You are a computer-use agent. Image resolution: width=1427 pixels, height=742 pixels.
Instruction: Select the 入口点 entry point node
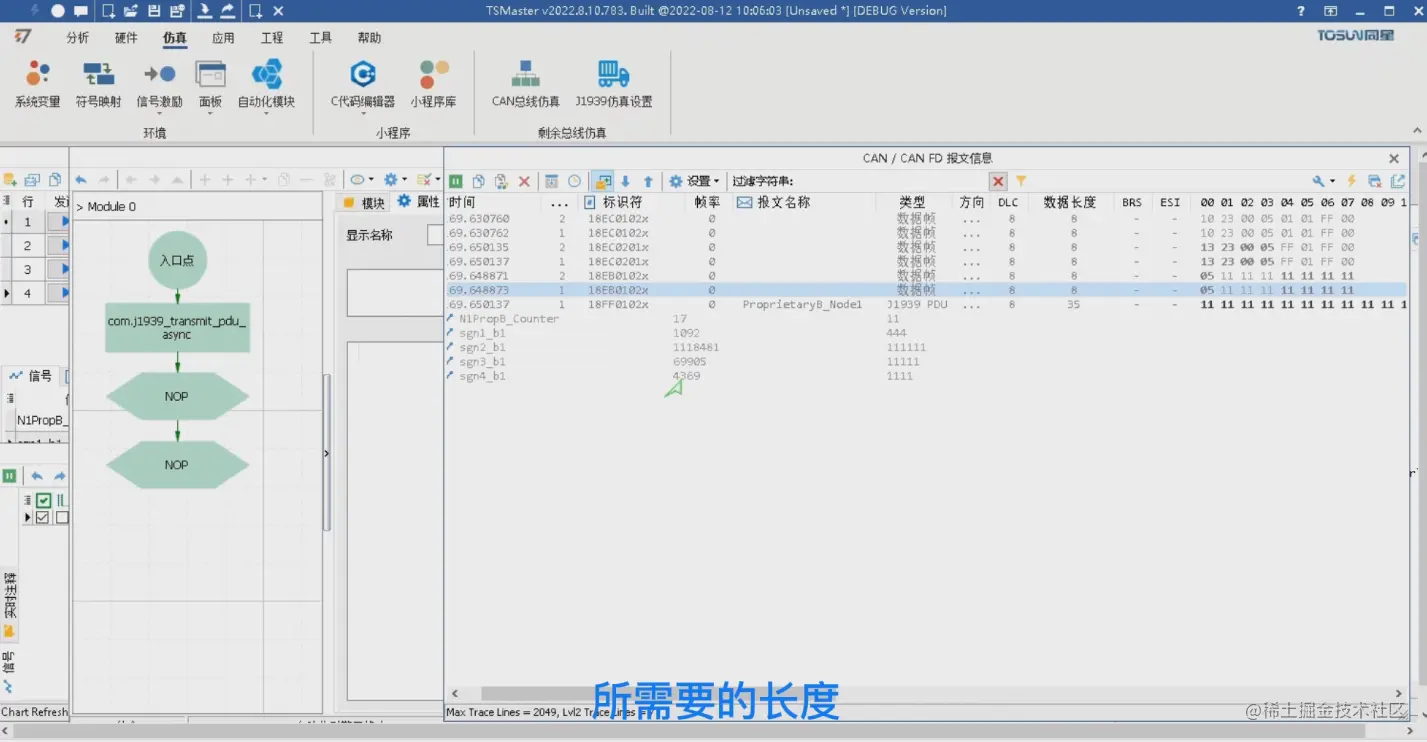pos(177,260)
